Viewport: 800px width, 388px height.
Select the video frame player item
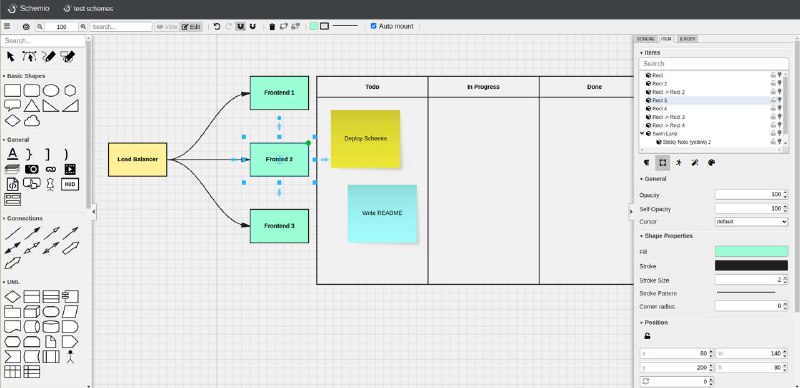tap(70, 169)
